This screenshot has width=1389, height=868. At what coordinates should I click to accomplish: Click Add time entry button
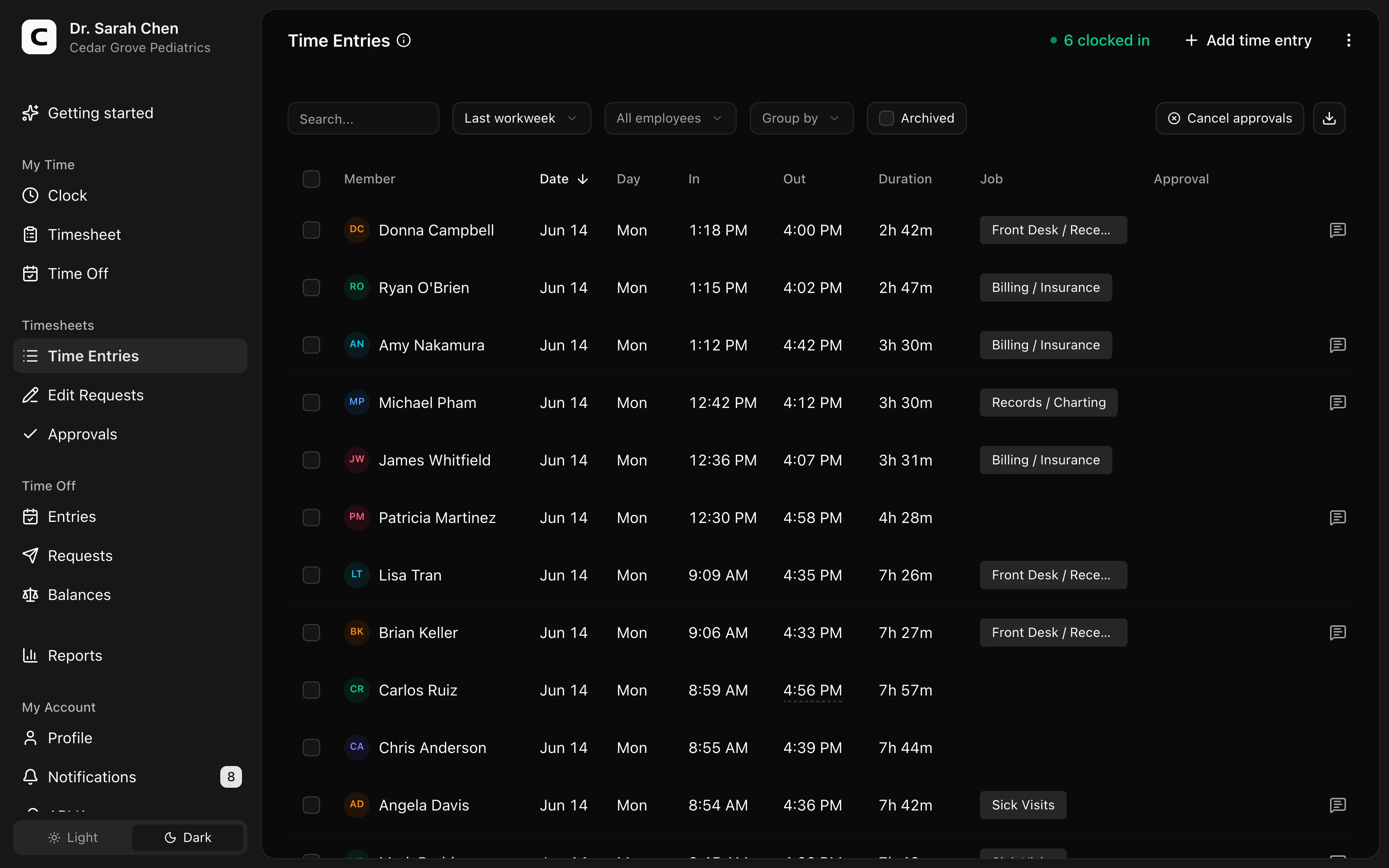point(1248,40)
